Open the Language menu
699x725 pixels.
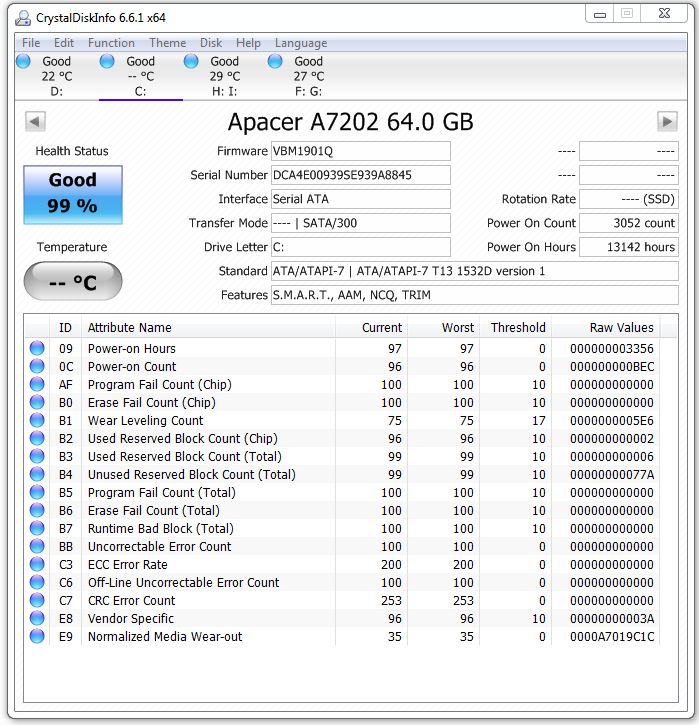coord(301,43)
